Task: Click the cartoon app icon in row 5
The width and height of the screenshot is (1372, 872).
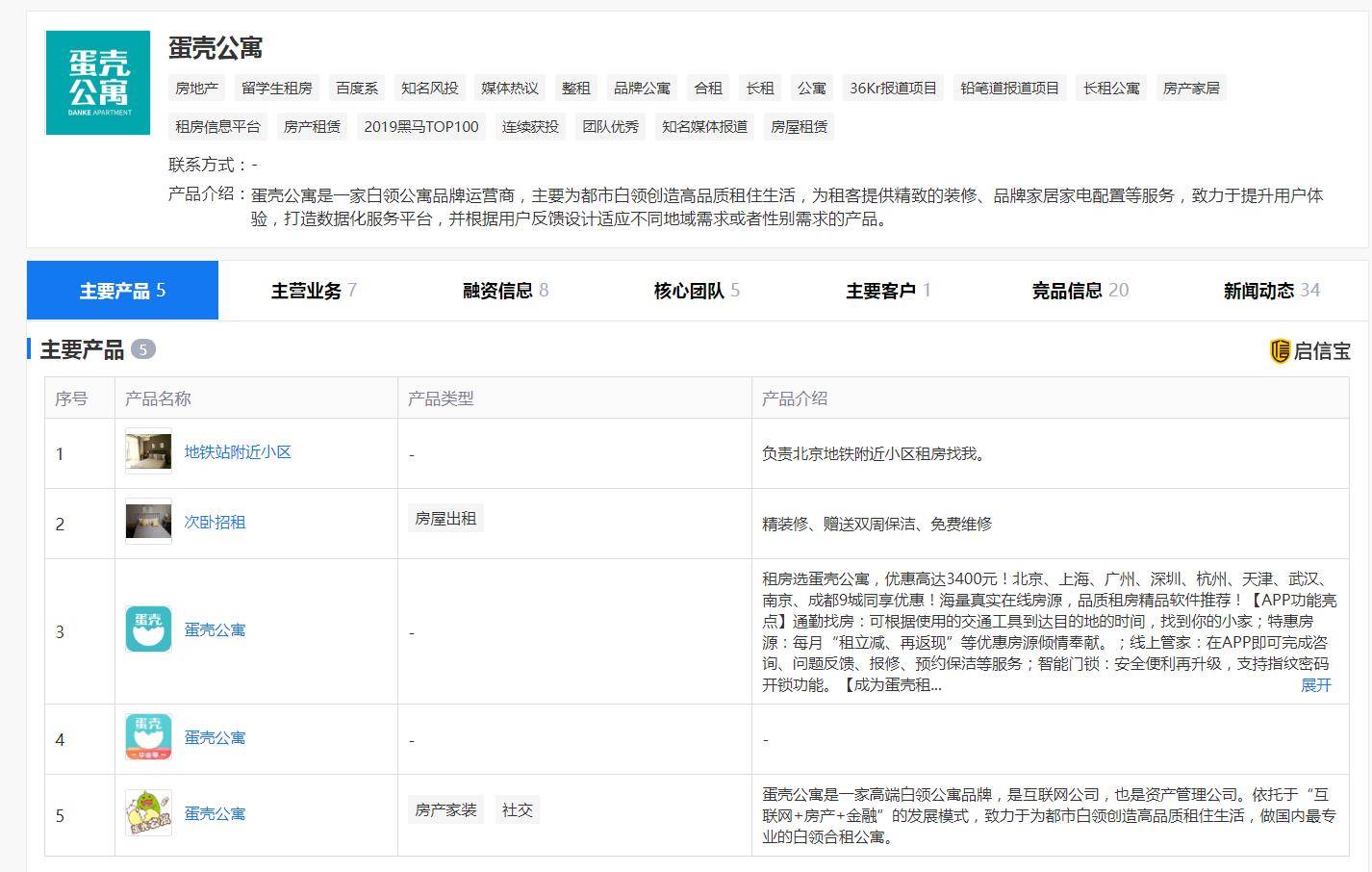Action: tap(149, 813)
